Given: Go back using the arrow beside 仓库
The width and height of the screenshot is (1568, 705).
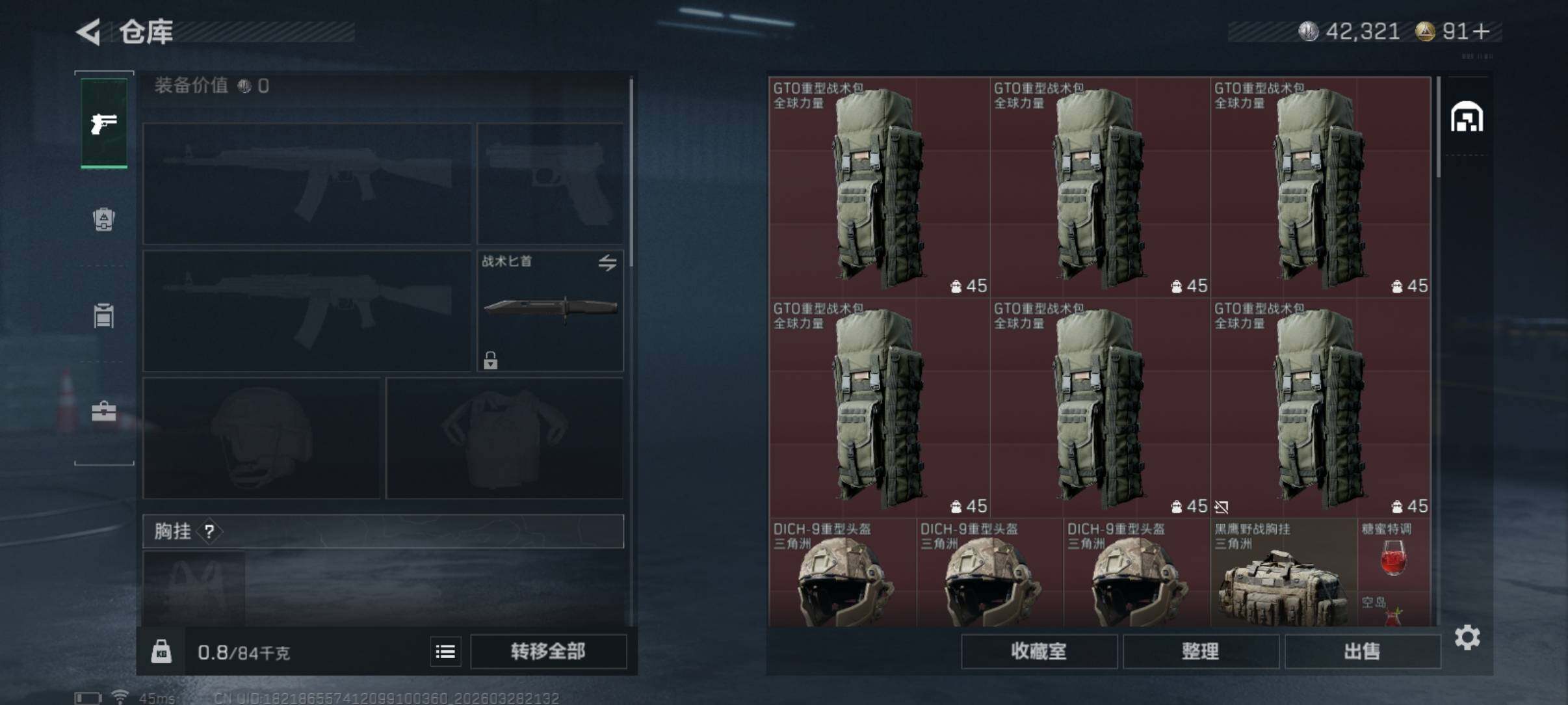Looking at the screenshot, I should tap(90, 32).
